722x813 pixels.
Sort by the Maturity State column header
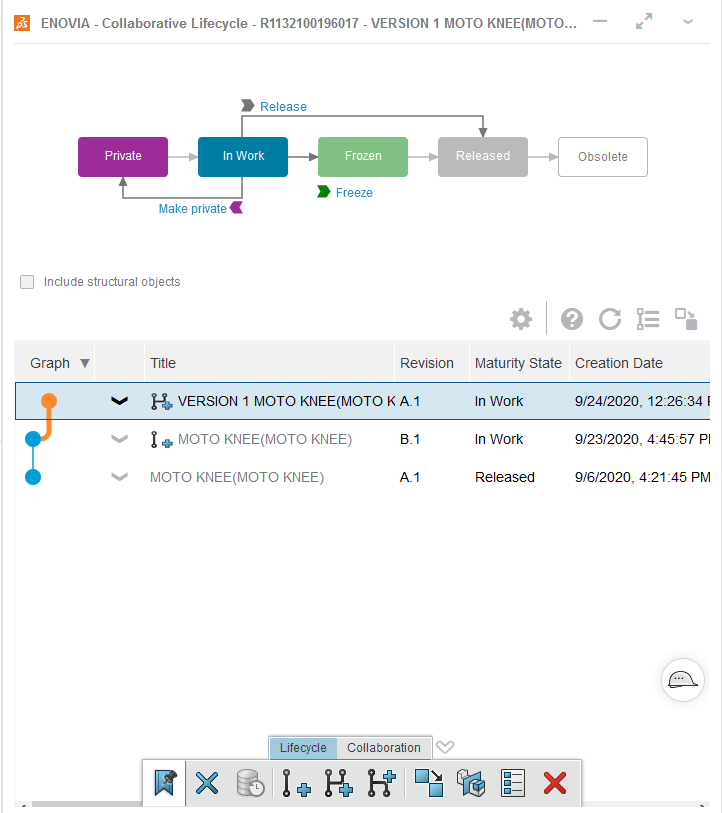pos(520,363)
